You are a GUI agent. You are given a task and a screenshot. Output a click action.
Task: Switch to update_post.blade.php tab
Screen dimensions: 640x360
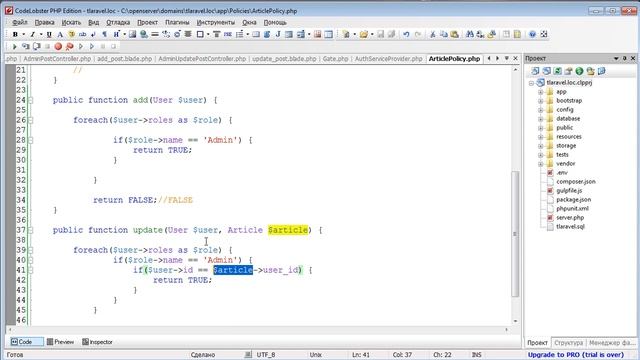[x=284, y=59]
